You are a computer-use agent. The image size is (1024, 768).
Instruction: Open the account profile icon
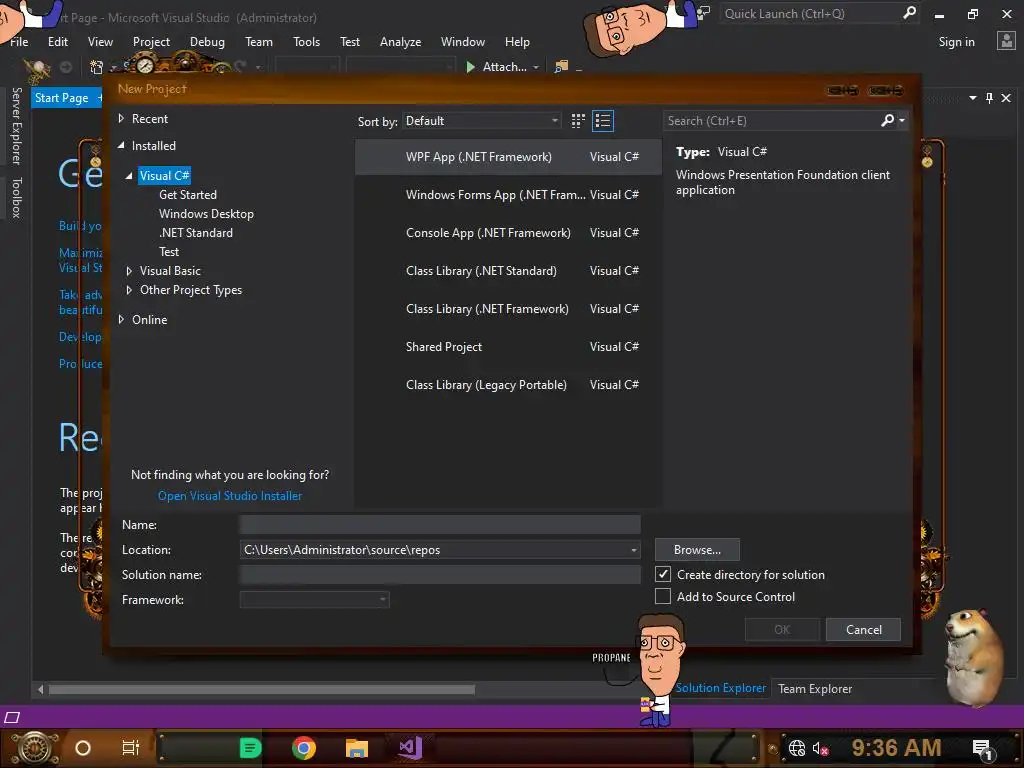click(1006, 41)
